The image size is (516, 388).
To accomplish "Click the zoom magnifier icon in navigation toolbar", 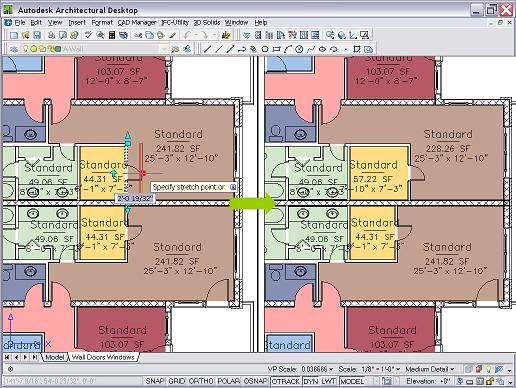I will click(330, 35).
